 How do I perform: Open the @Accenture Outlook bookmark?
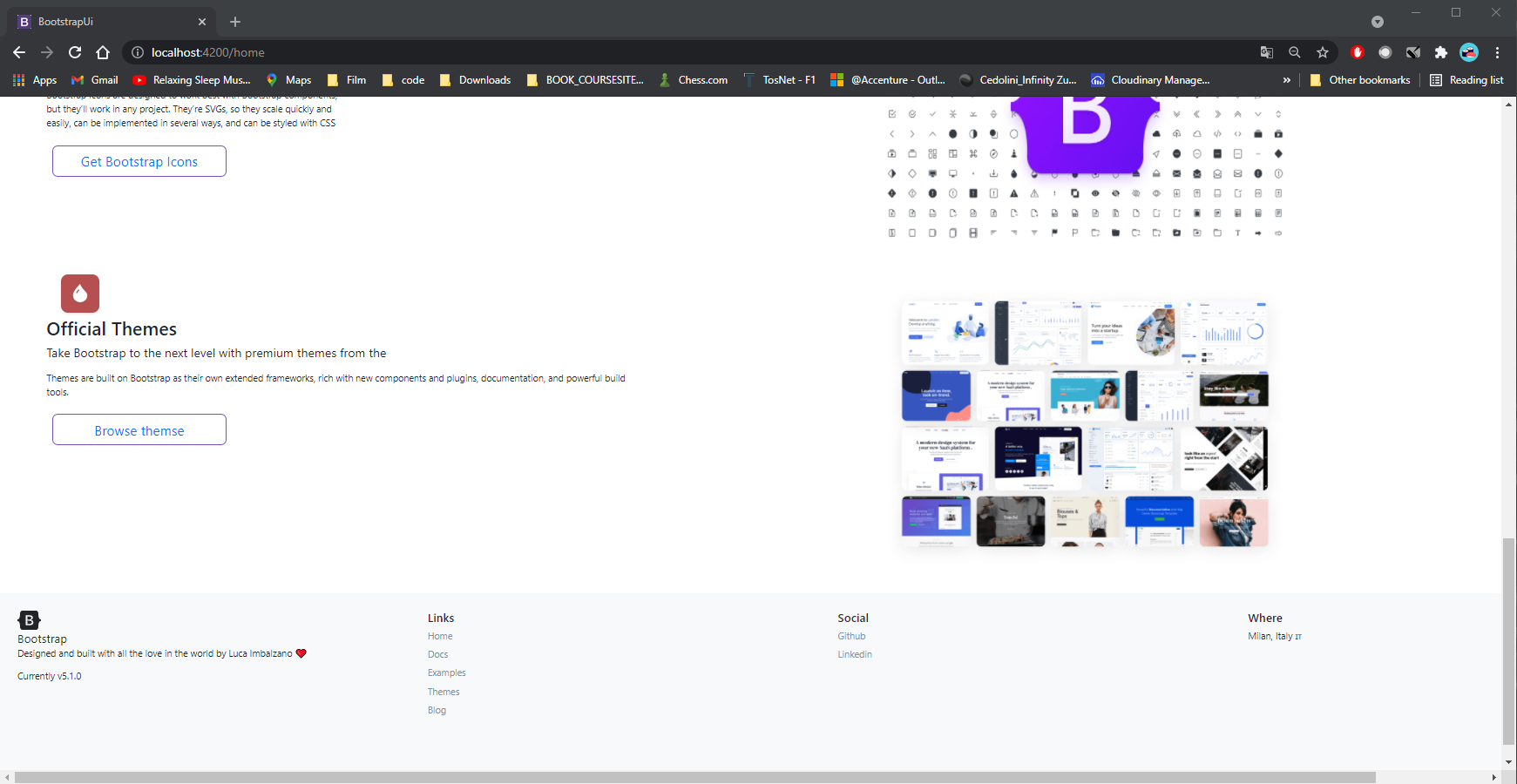pyautogui.click(x=888, y=80)
